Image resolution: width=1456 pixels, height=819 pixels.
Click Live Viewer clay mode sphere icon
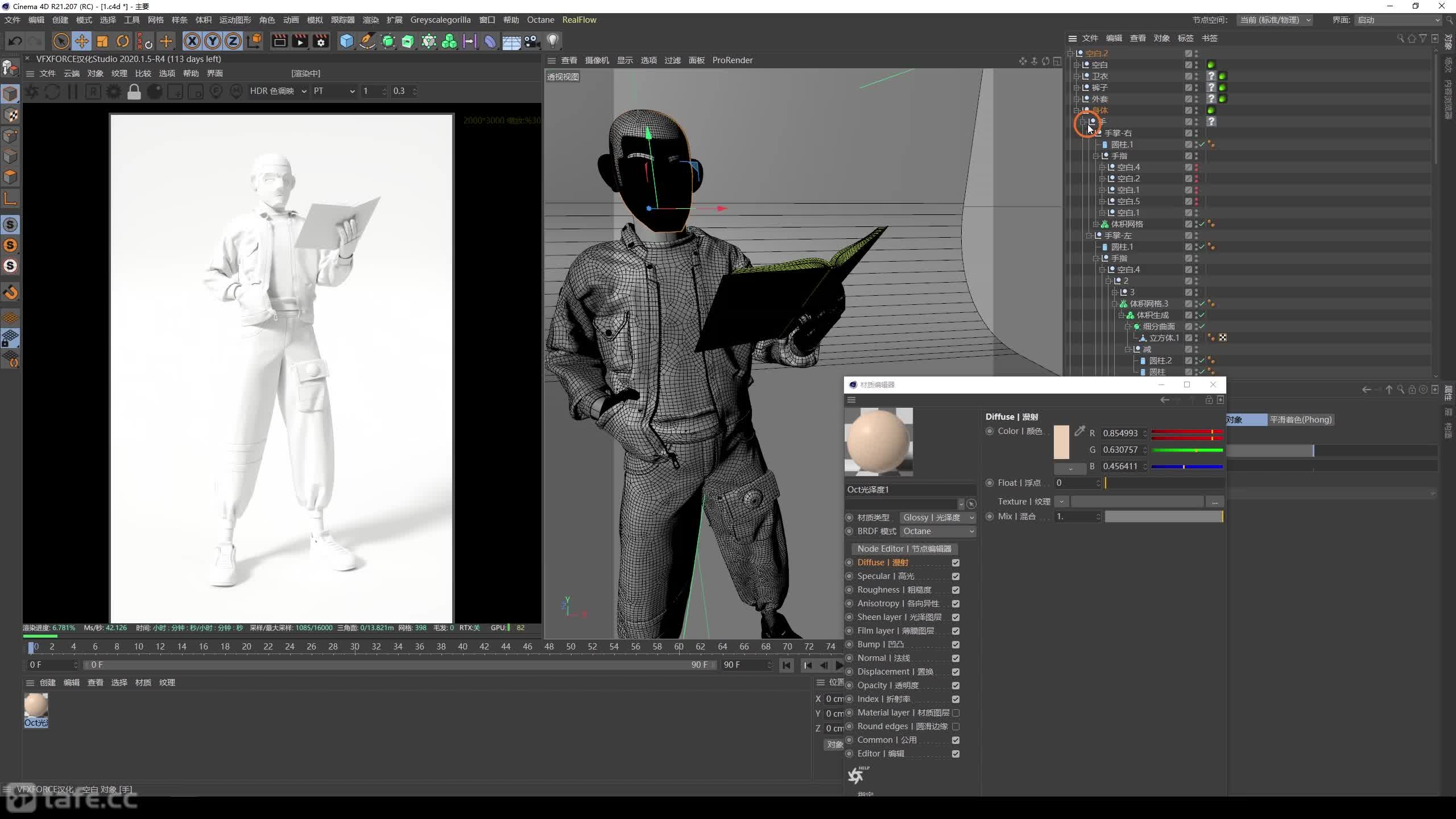(155, 92)
